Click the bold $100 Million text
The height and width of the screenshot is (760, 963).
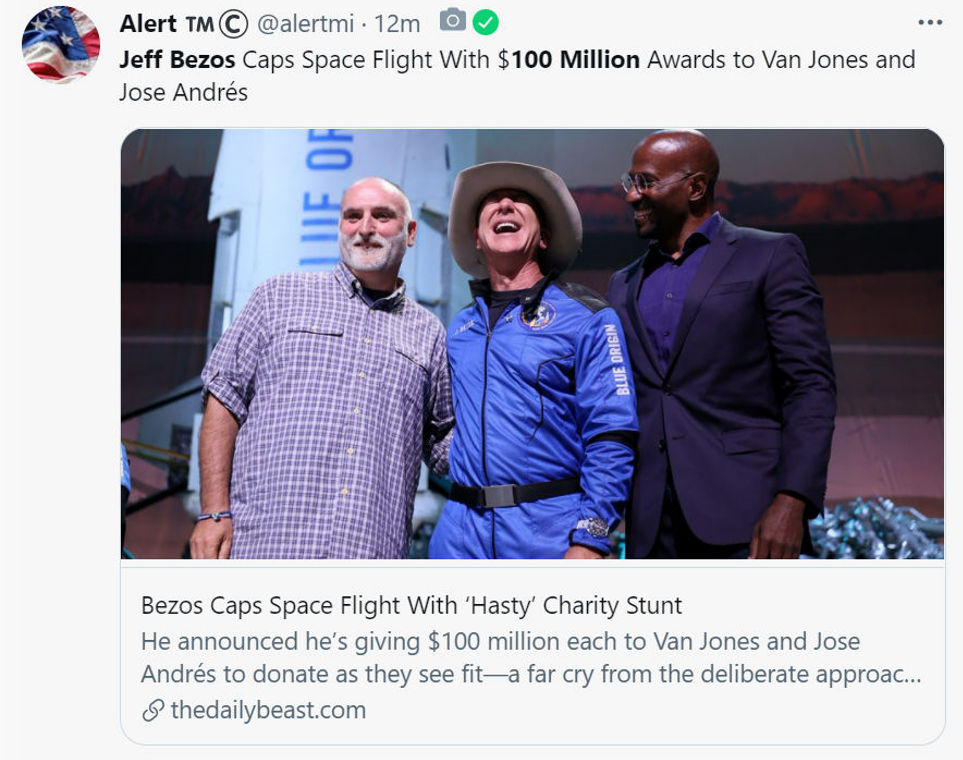(x=575, y=59)
